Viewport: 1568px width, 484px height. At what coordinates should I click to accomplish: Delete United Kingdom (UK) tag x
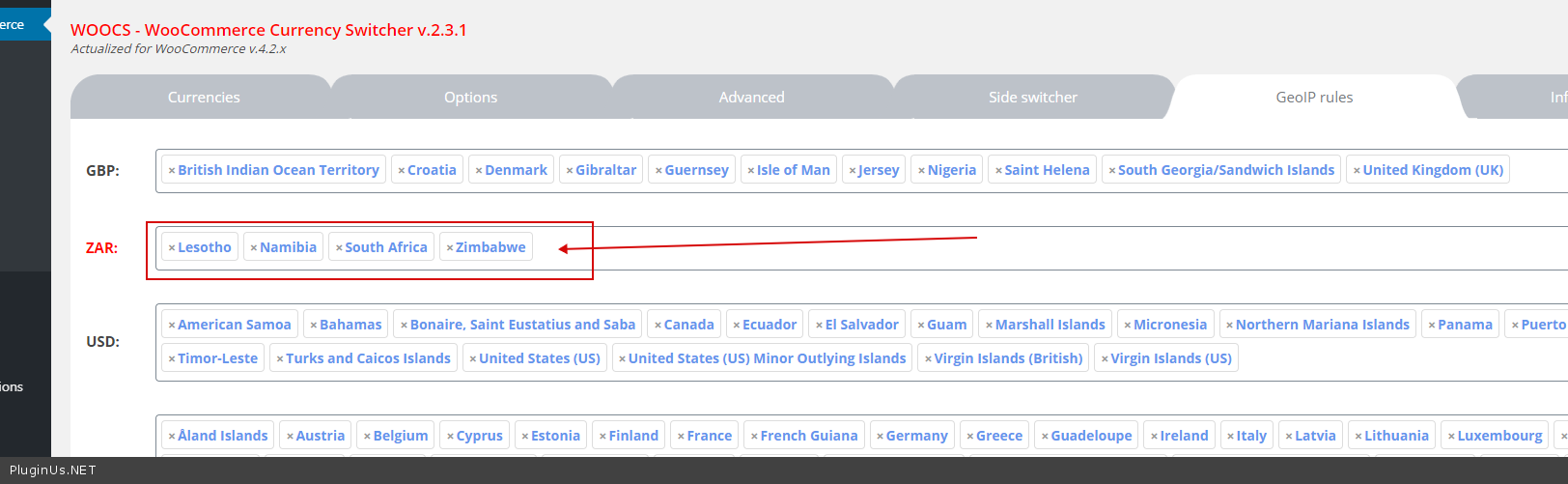pyautogui.click(x=1357, y=171)
